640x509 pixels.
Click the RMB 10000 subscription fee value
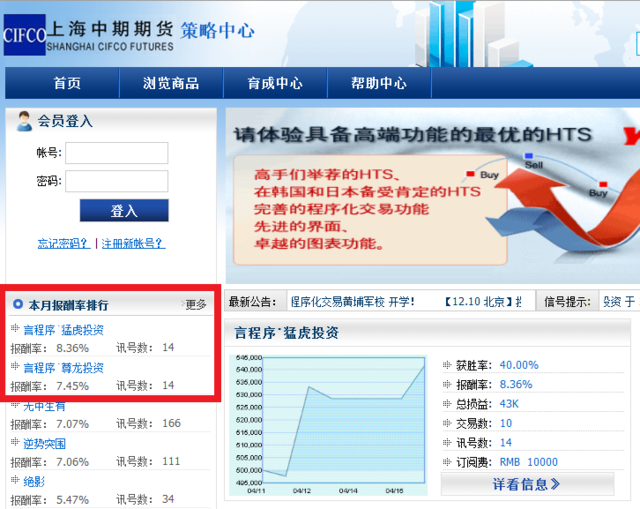529,462
